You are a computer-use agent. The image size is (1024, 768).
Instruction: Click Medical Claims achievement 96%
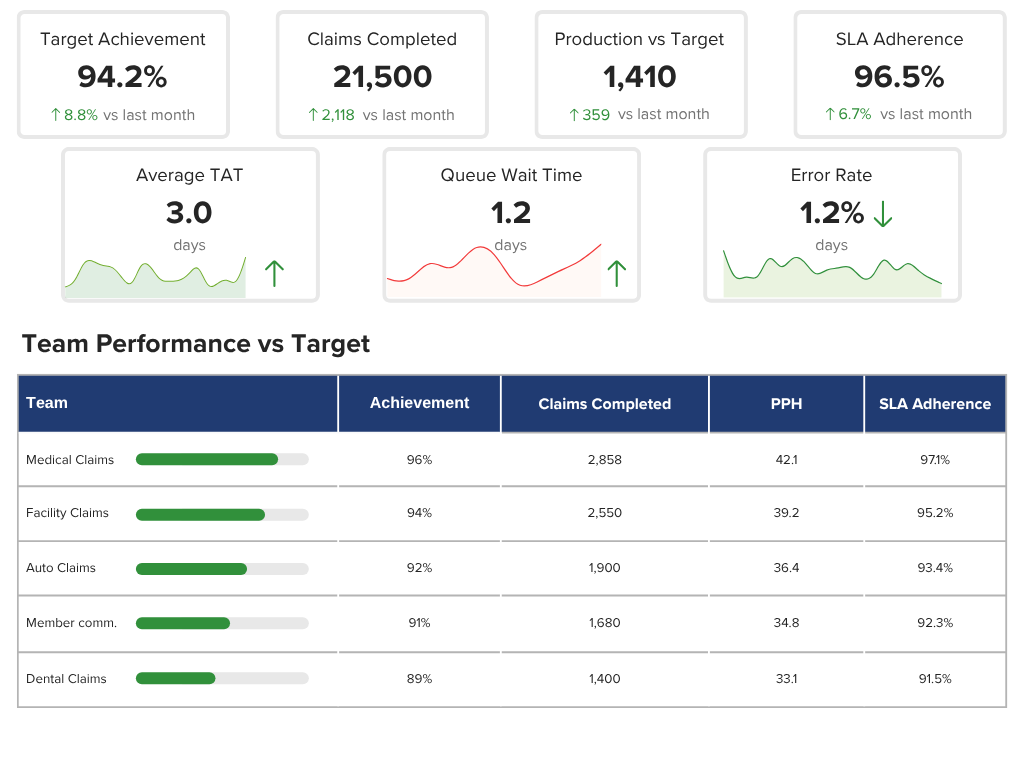pos(419,460)
